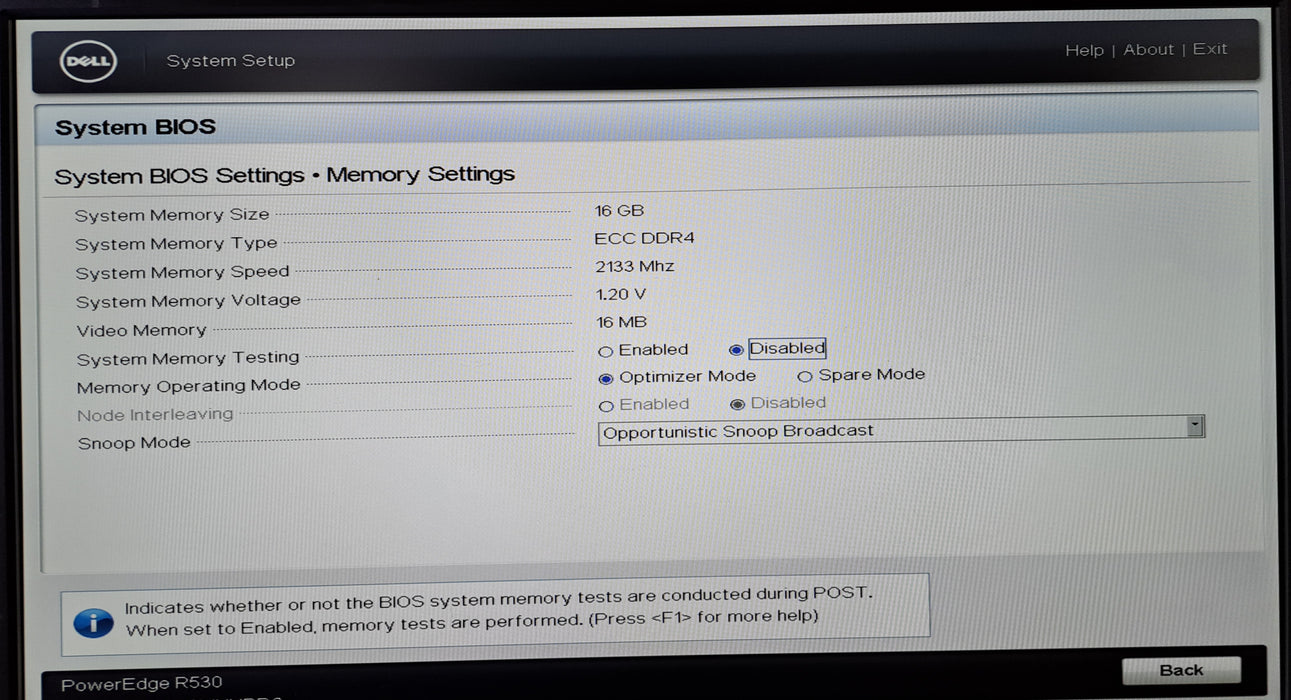This screenshot has width=1291, height=700.
Task: Click the System Memory Voltage label
Action: pos(188,301)
